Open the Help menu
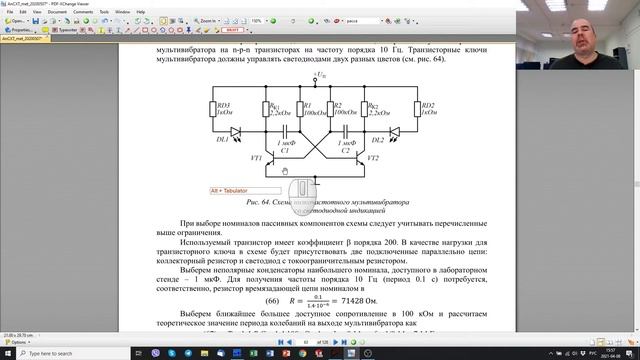Screen dimensions: 640x360 click(141, 12)
